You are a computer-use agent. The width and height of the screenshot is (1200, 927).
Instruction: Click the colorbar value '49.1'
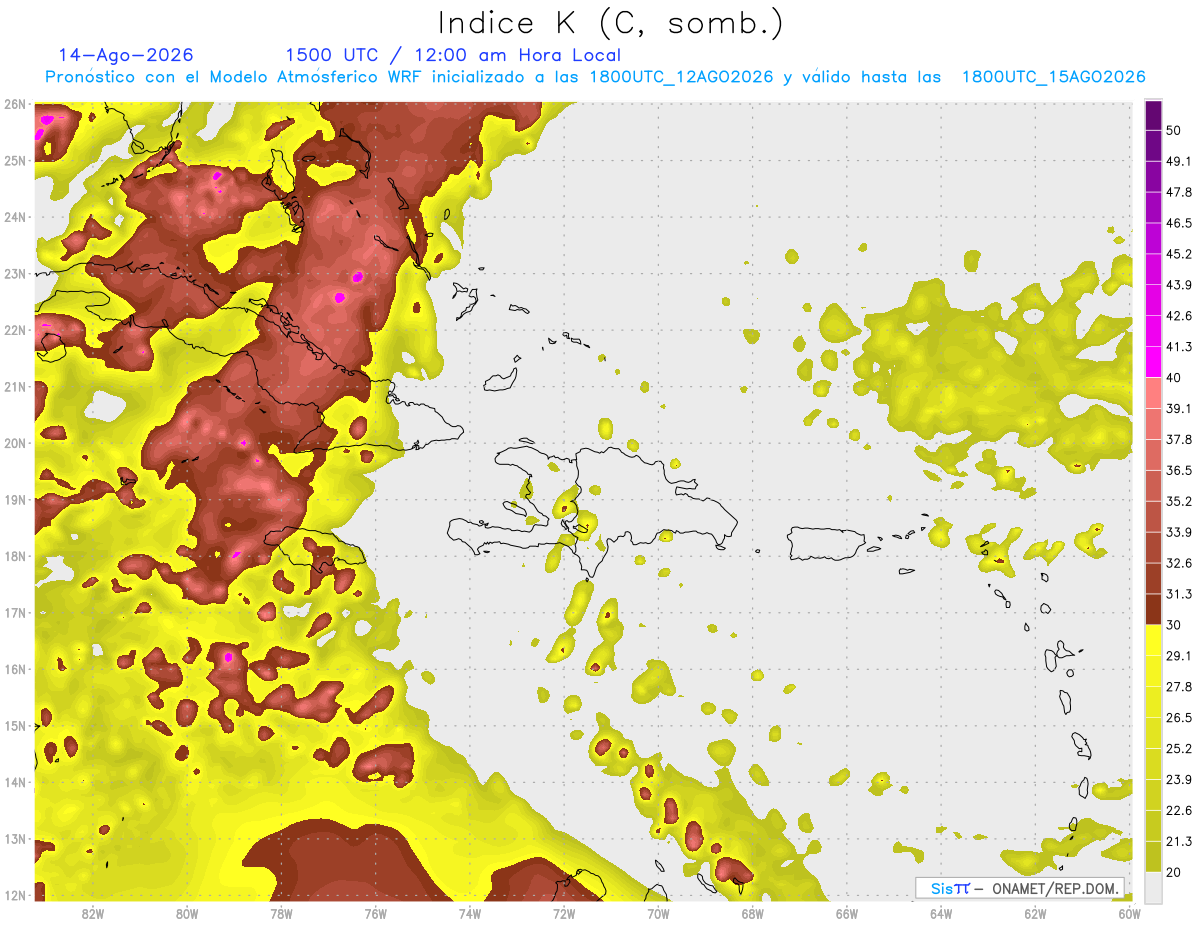[x=1179, y=161]
